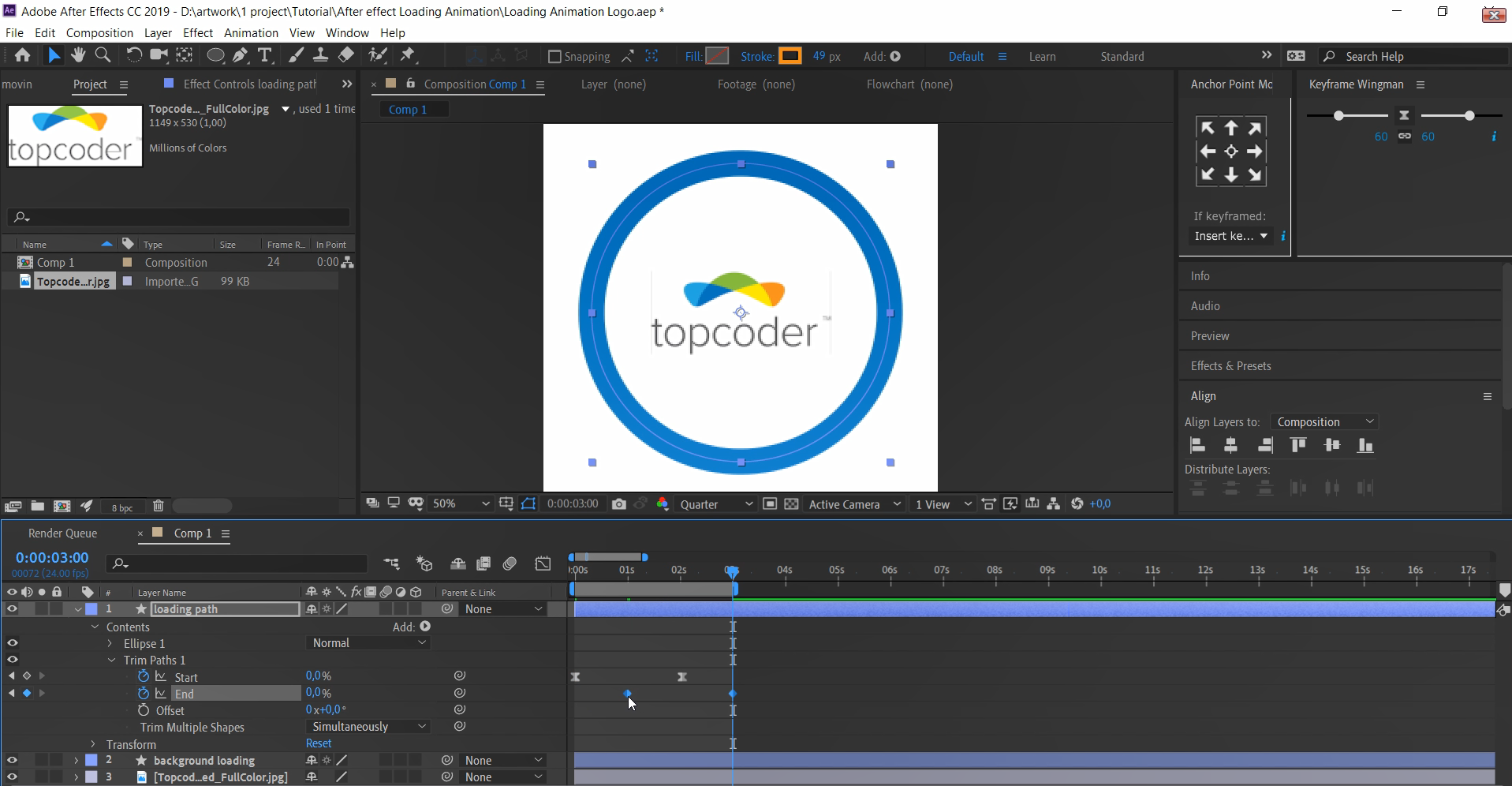
Task: Open the Layer menu
Action: click(158, 32)
